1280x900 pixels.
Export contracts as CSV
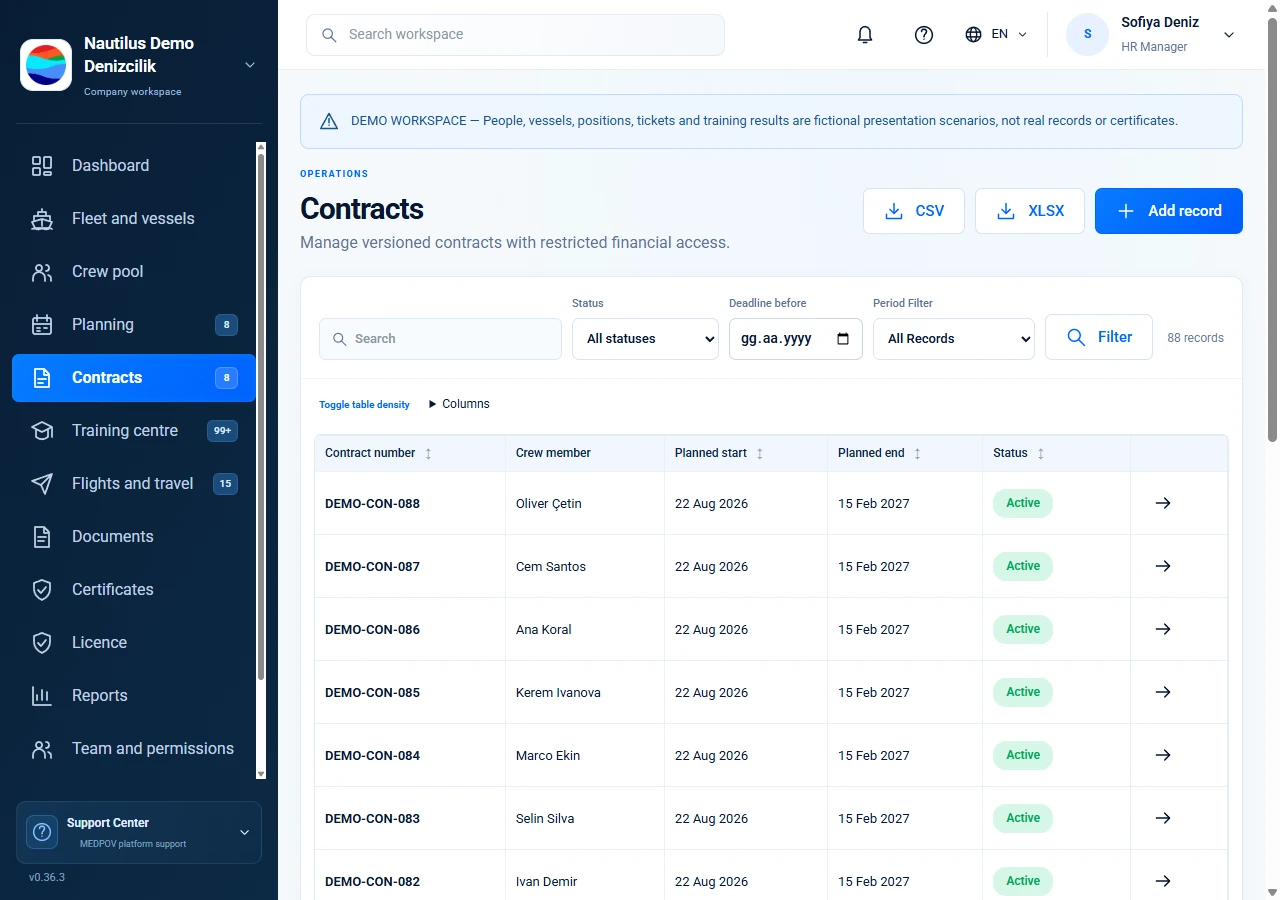914,211
